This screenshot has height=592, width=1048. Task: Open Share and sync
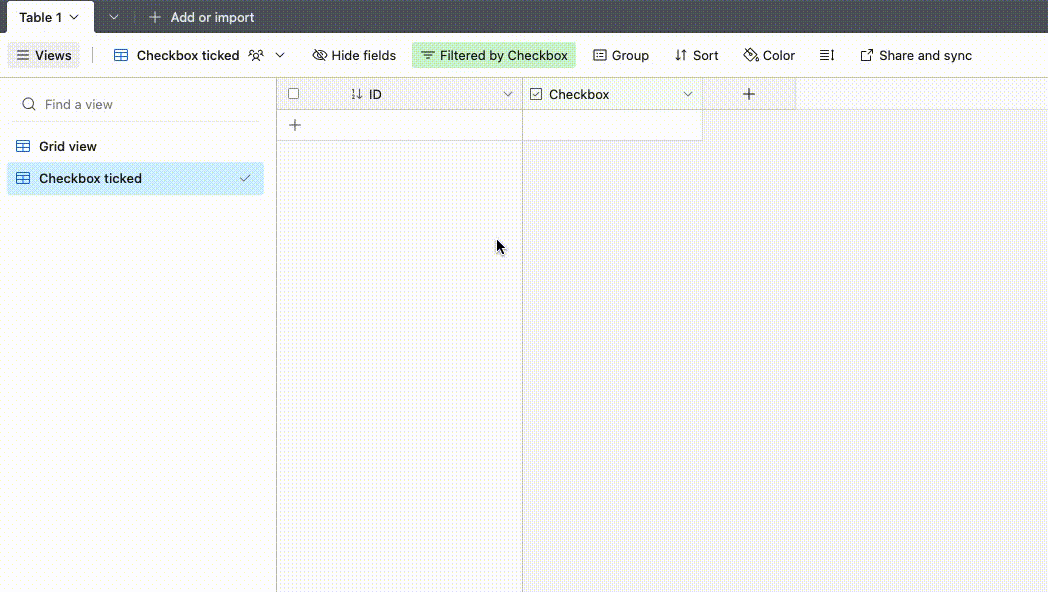[916, 55]
